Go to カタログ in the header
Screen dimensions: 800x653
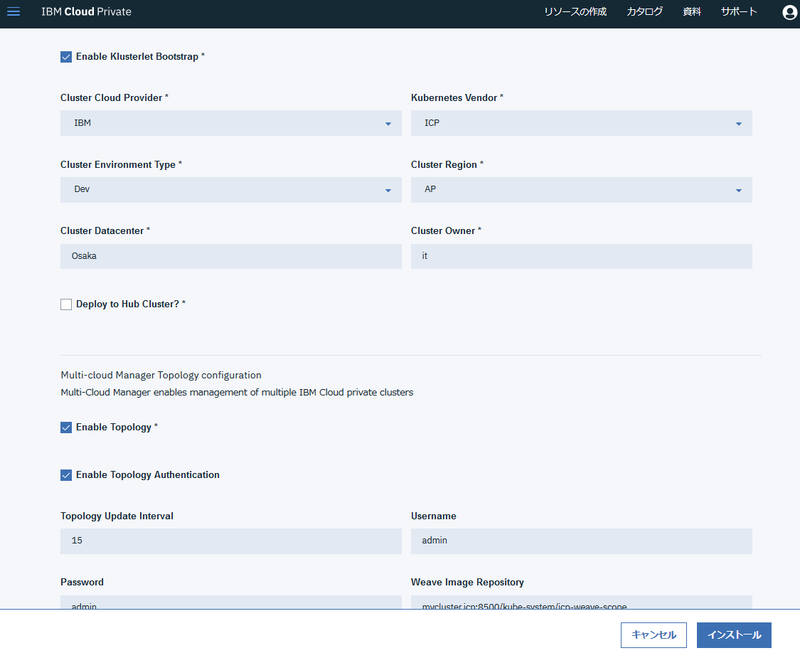point(644,12)
